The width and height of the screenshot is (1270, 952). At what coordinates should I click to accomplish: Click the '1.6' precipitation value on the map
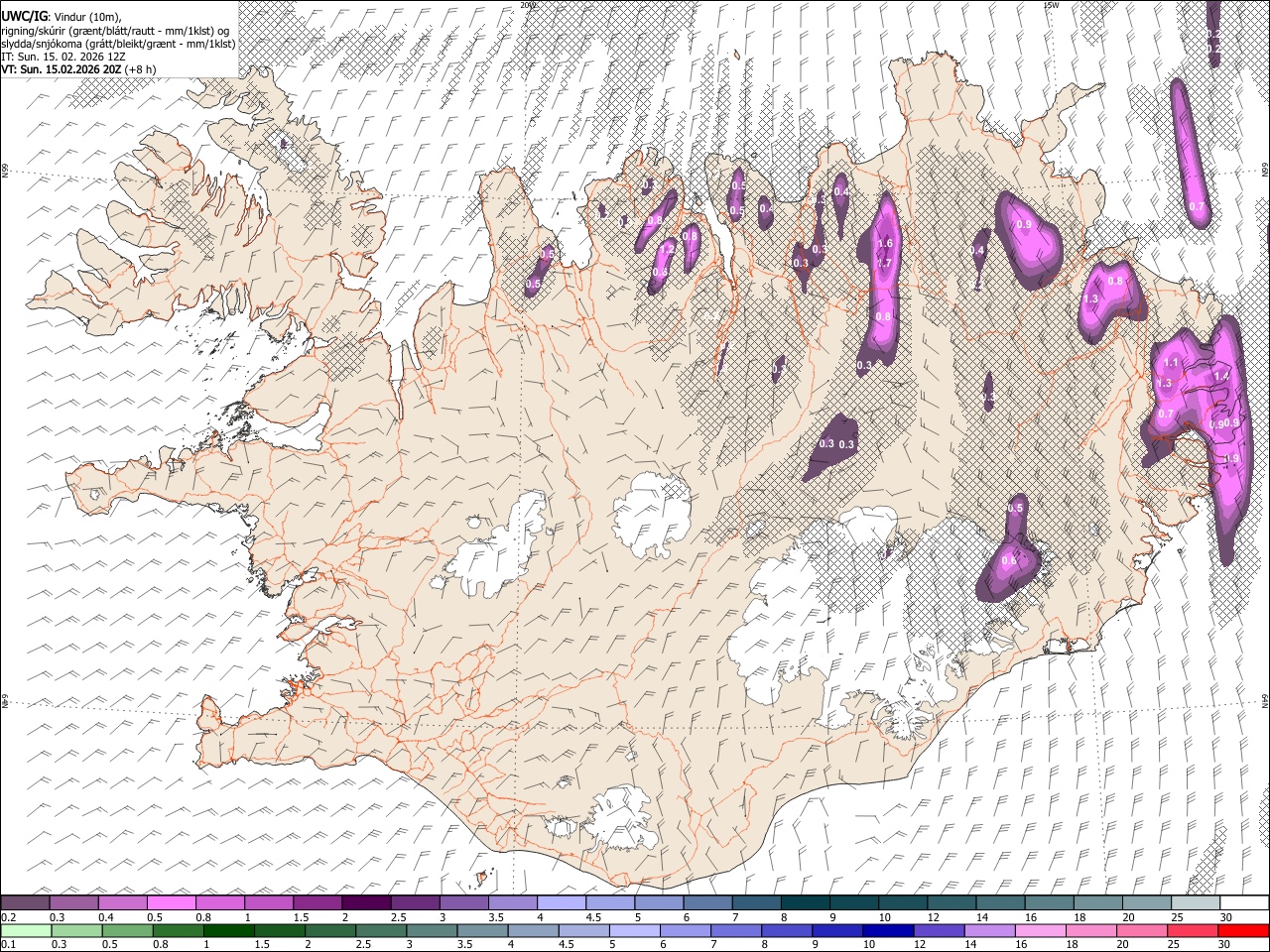point(885,243)
